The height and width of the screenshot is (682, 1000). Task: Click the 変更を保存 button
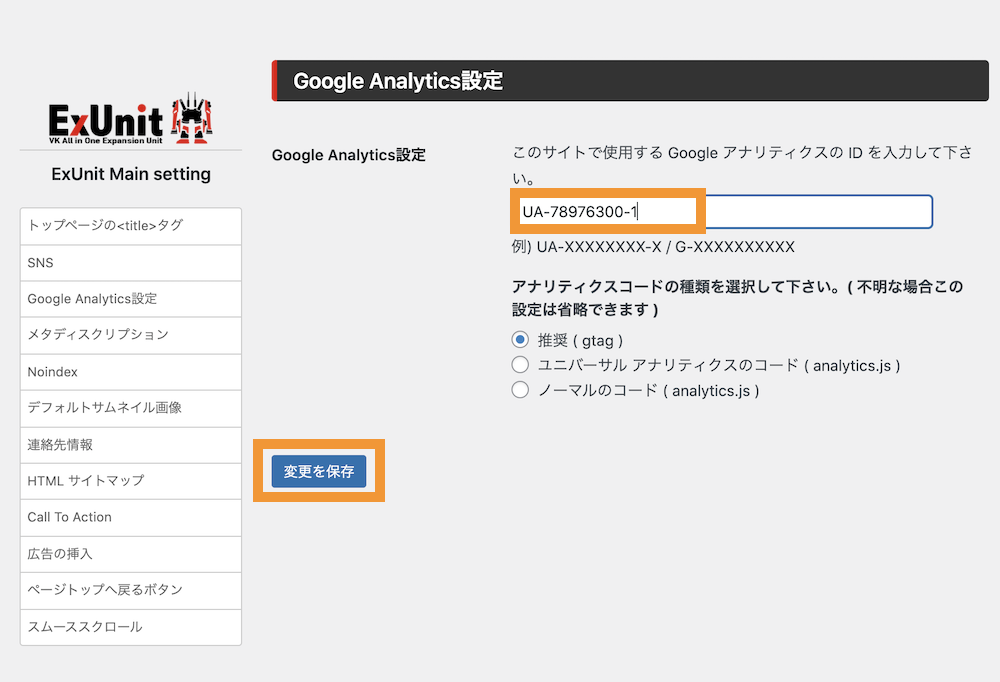coord(319,471)
